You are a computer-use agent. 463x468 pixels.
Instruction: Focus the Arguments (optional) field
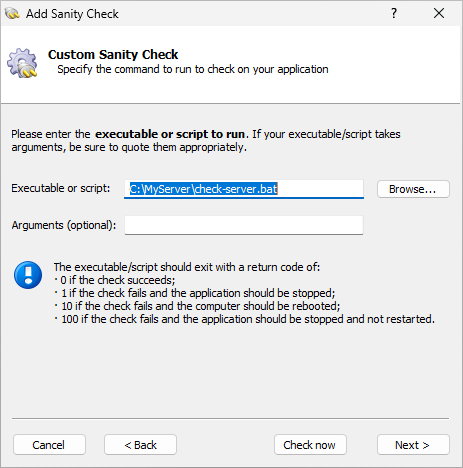(x=244, y=225)
